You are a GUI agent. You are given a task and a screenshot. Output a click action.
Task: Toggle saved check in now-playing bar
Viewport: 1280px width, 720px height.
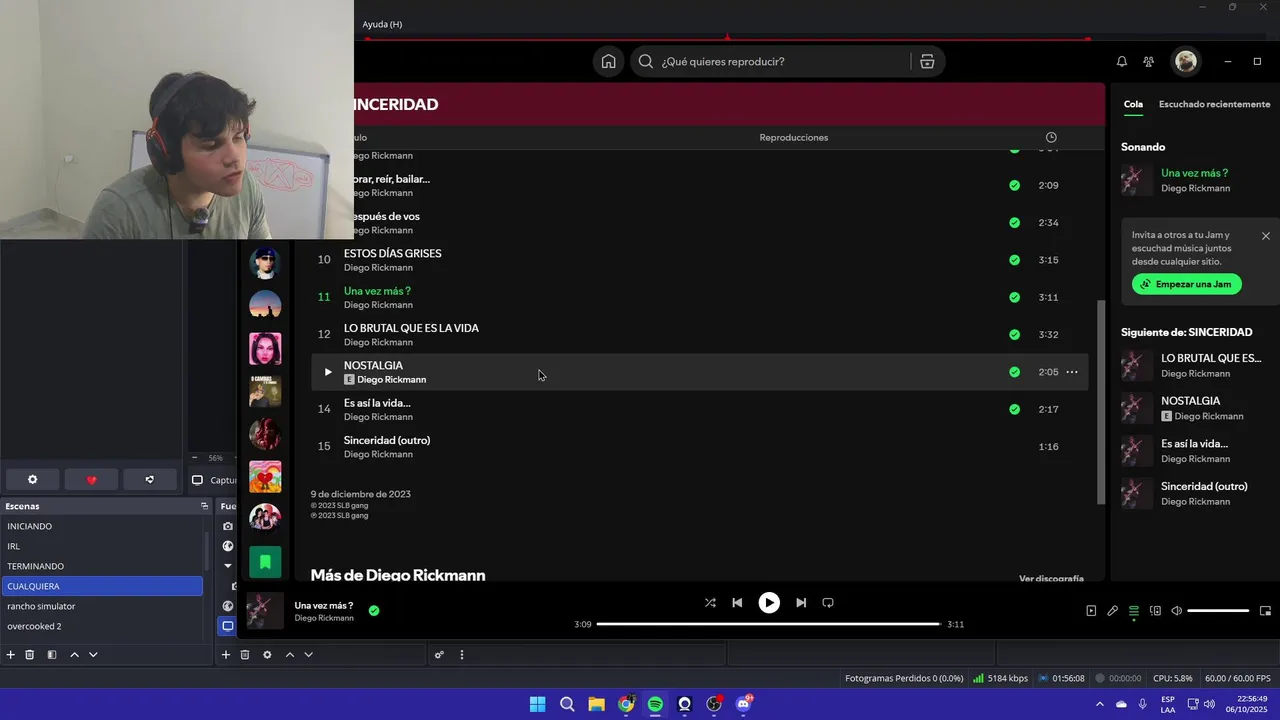(374, 611)
